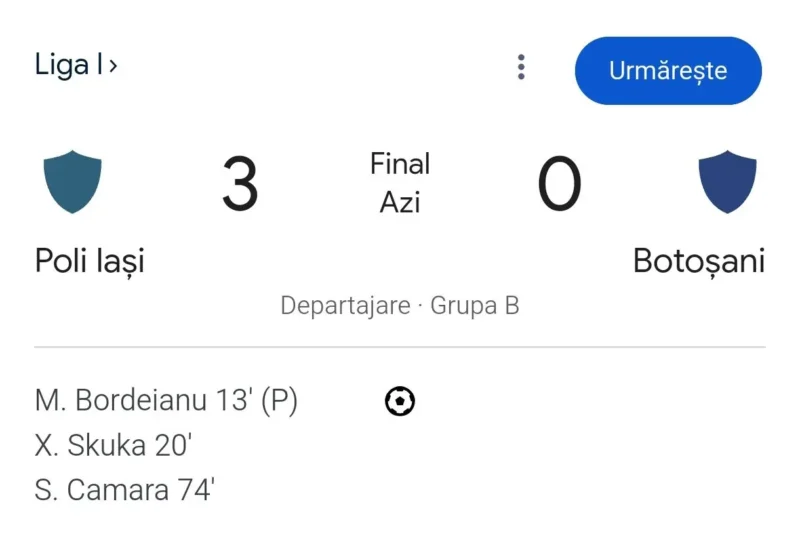Click the soccer ball goal icon
The image size is (800, 533).
coord(400,402)
